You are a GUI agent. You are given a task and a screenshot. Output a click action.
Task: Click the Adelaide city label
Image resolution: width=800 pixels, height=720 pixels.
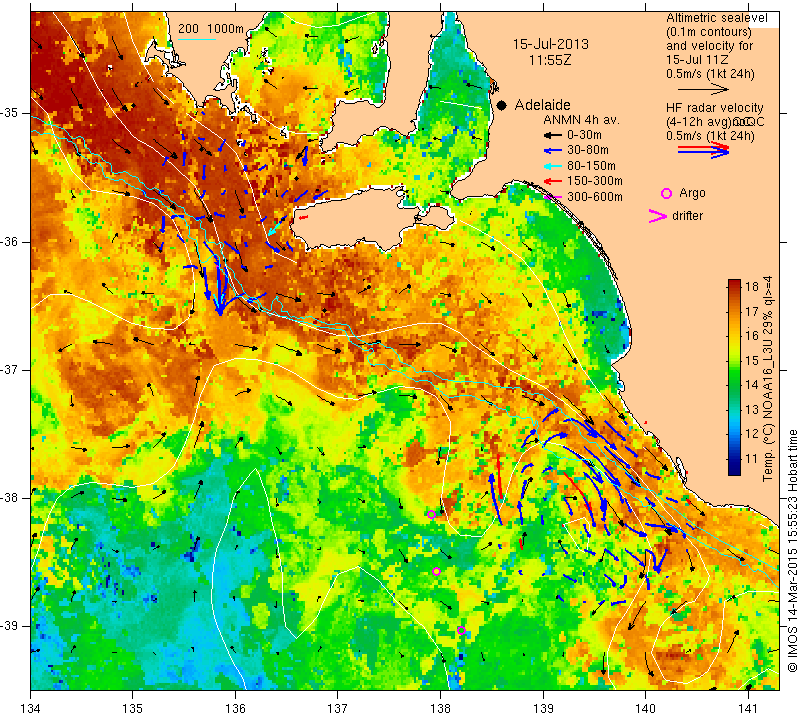point(542,105)
